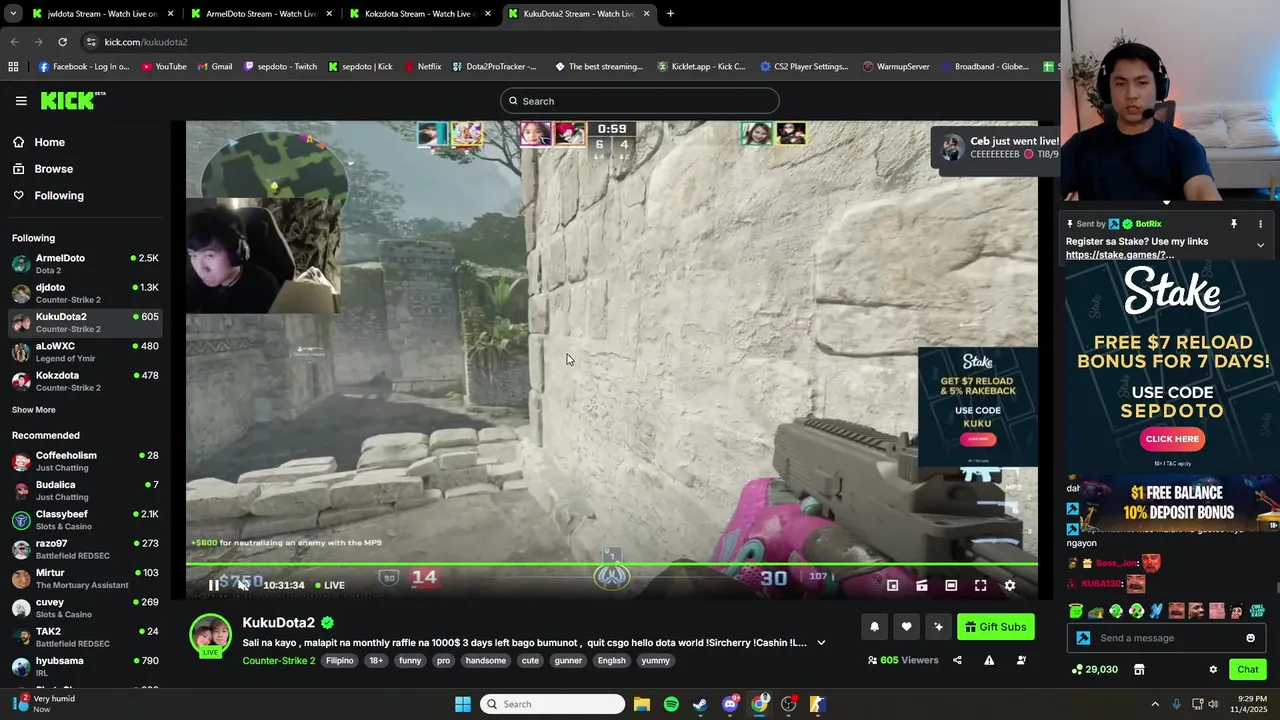Reload the page

click(62, 42)
